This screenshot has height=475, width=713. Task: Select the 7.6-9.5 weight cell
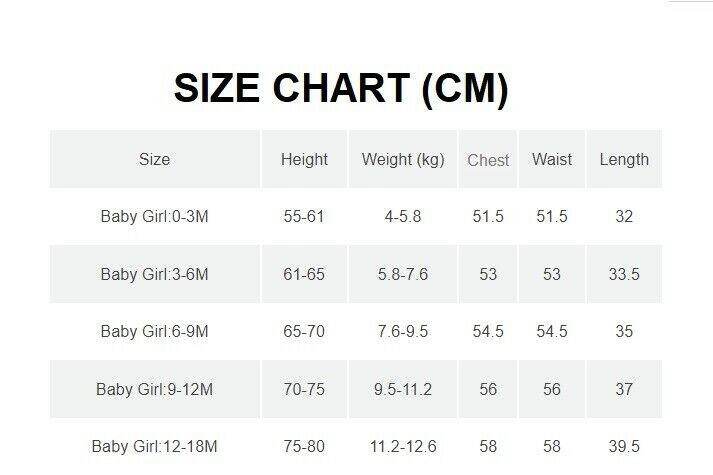click(x=403, y=331)
